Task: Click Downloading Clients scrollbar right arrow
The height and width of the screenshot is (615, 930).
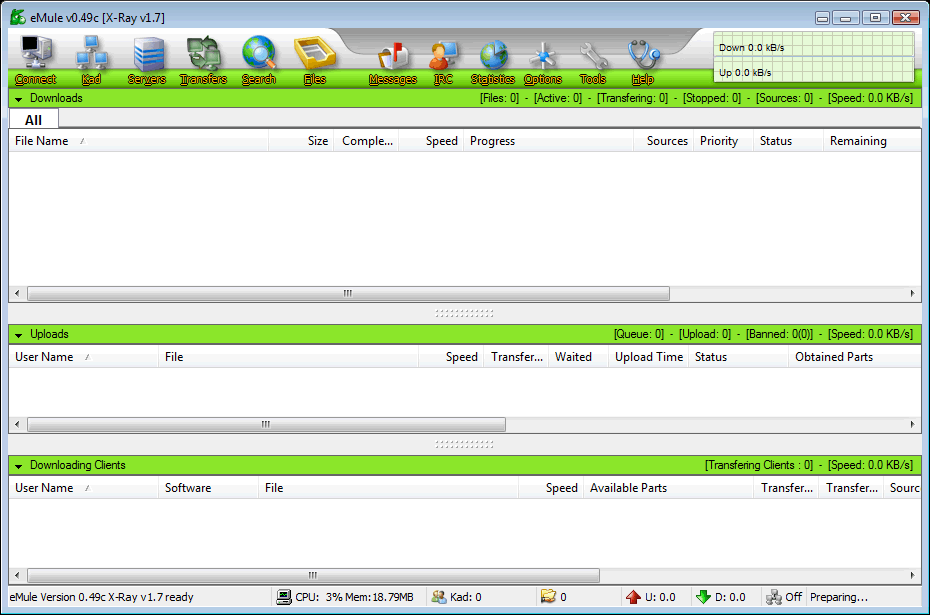Action: pyautogui.click(x=912, y=575)
